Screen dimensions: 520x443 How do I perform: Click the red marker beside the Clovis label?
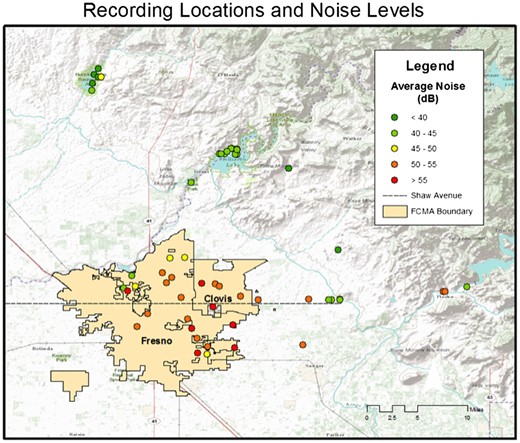coord(213,307)
